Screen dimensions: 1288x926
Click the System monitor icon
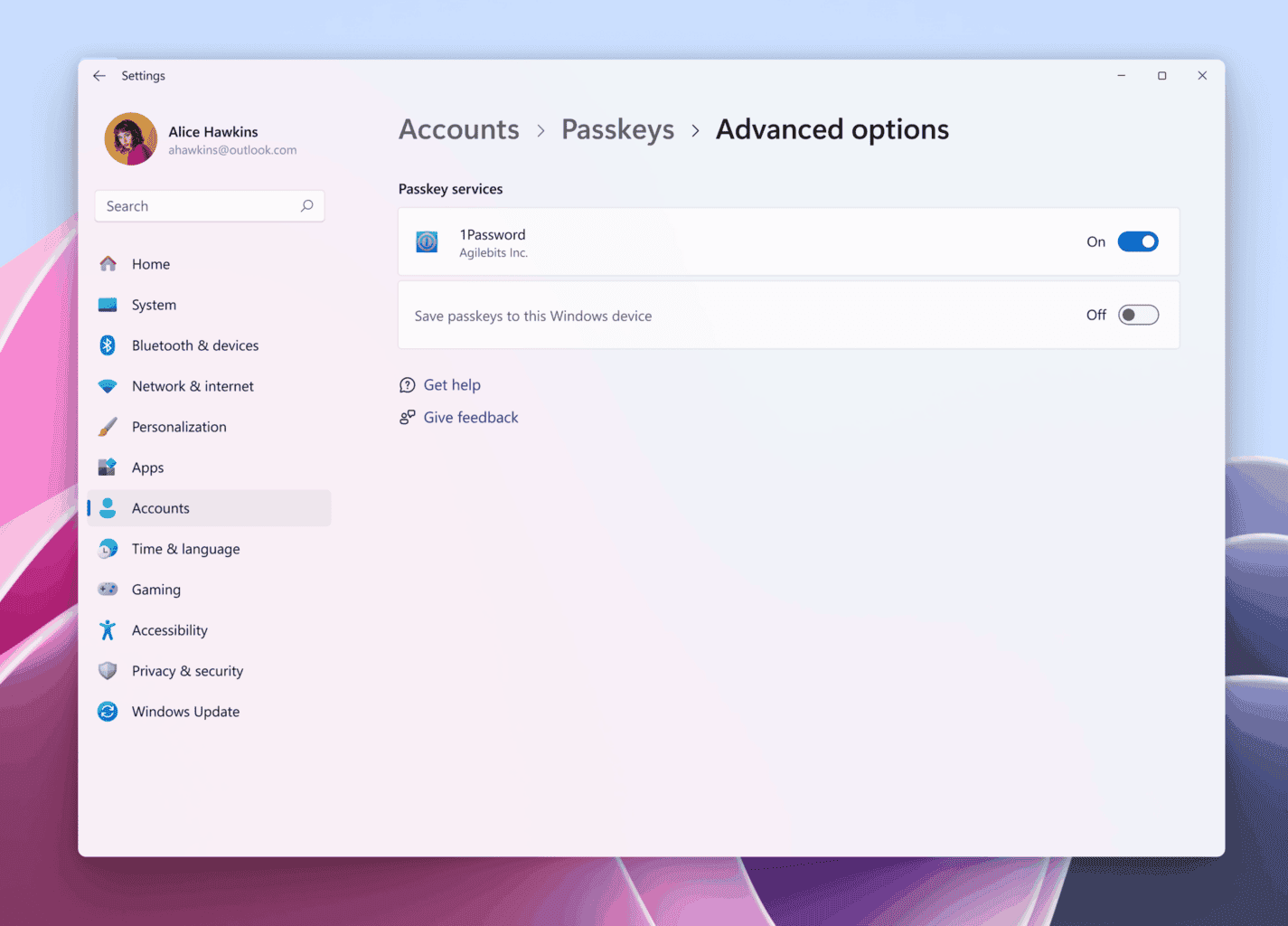(x=108, y=305)
